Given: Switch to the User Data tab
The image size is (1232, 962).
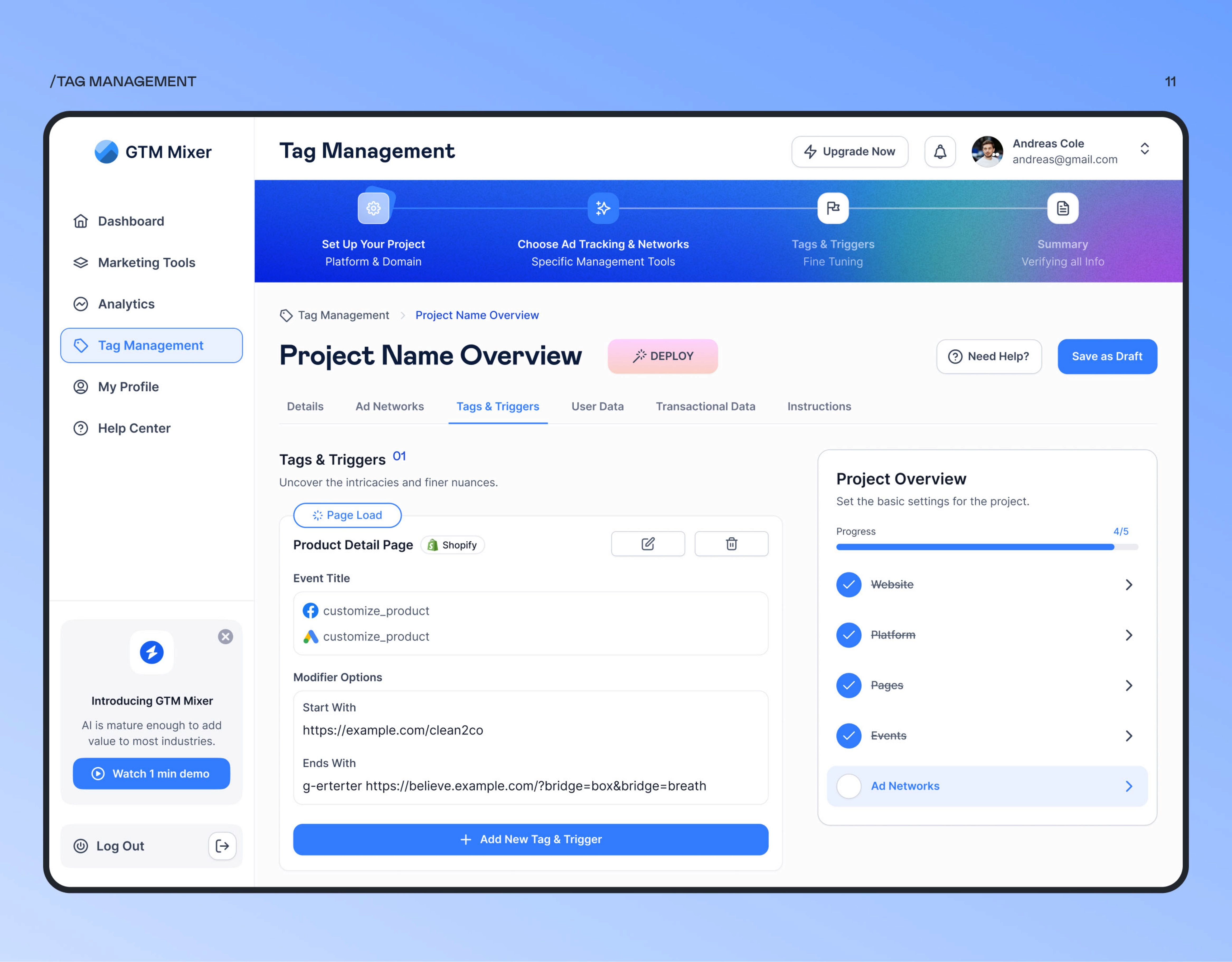Looking at the screenshot, I should [x=597, y=406].
